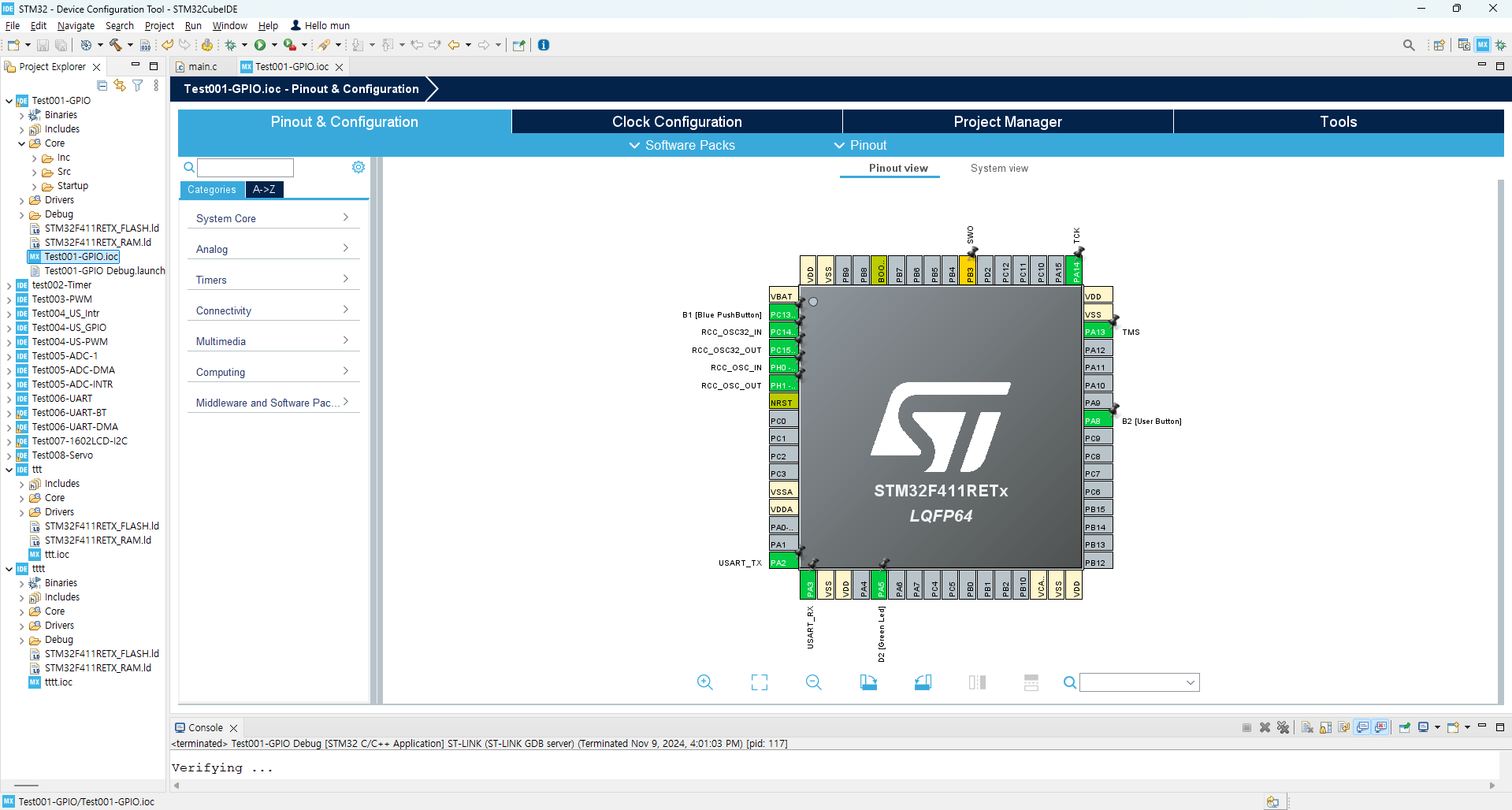Switch to the Device Configuration Tool perspective (MX)

coord(1483,45)
